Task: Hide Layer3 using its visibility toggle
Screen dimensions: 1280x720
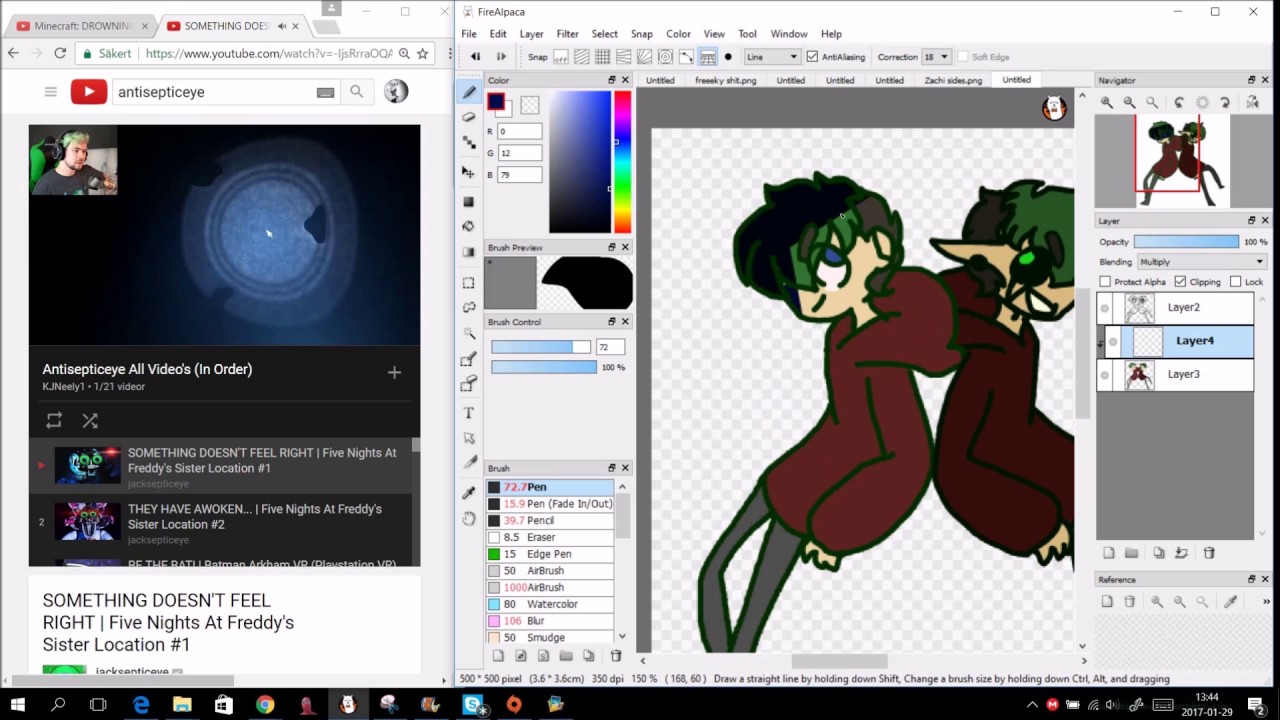Action: (x=1105, y=375)
